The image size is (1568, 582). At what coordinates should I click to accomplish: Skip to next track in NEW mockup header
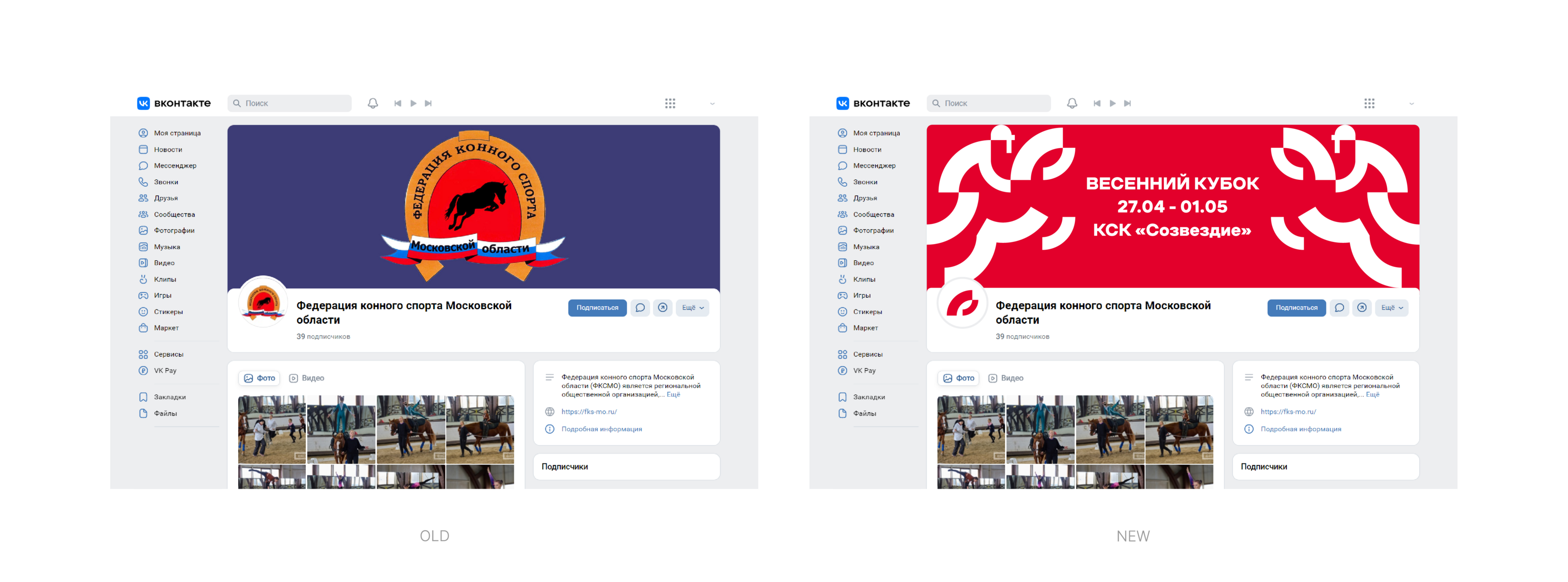[x=1127, y=103]
